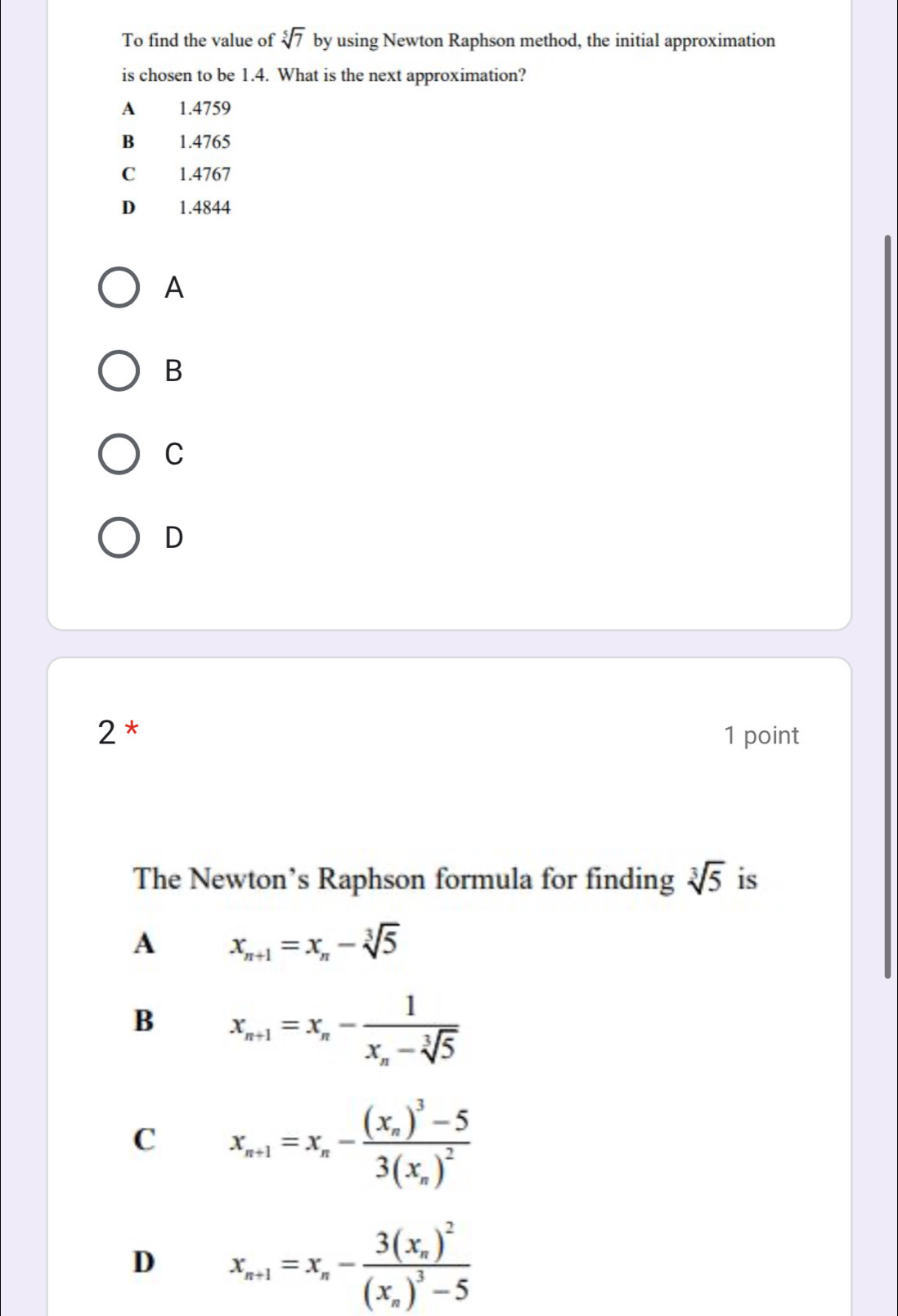
Task: Click the right-side vertical scrollbar
Action: 887,605
